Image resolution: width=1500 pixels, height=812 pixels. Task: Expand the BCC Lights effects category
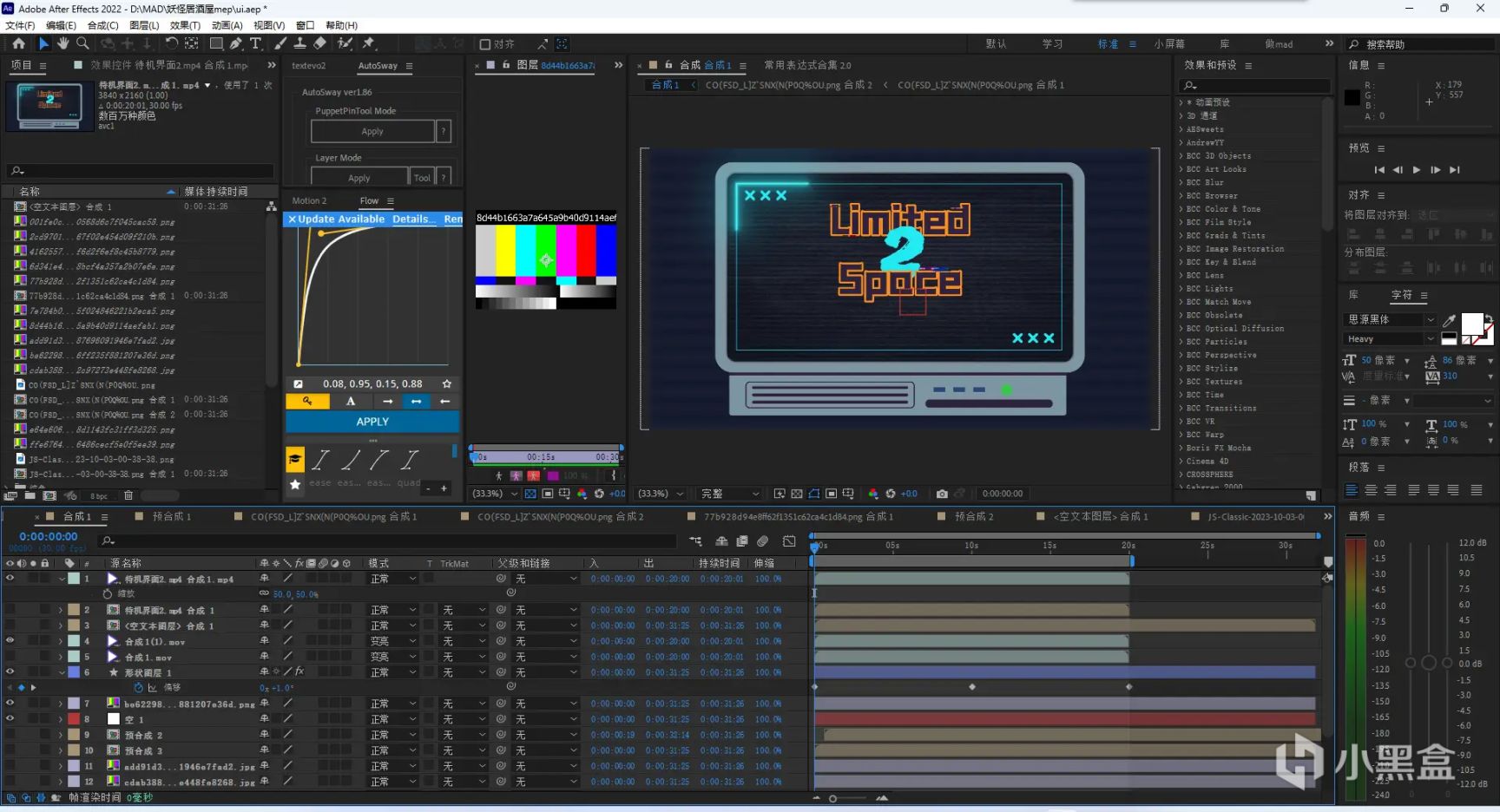(x=1182, y=289)
